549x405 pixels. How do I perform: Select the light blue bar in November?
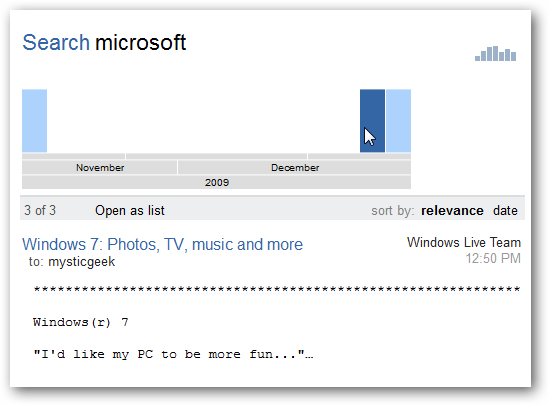point(34,121)
